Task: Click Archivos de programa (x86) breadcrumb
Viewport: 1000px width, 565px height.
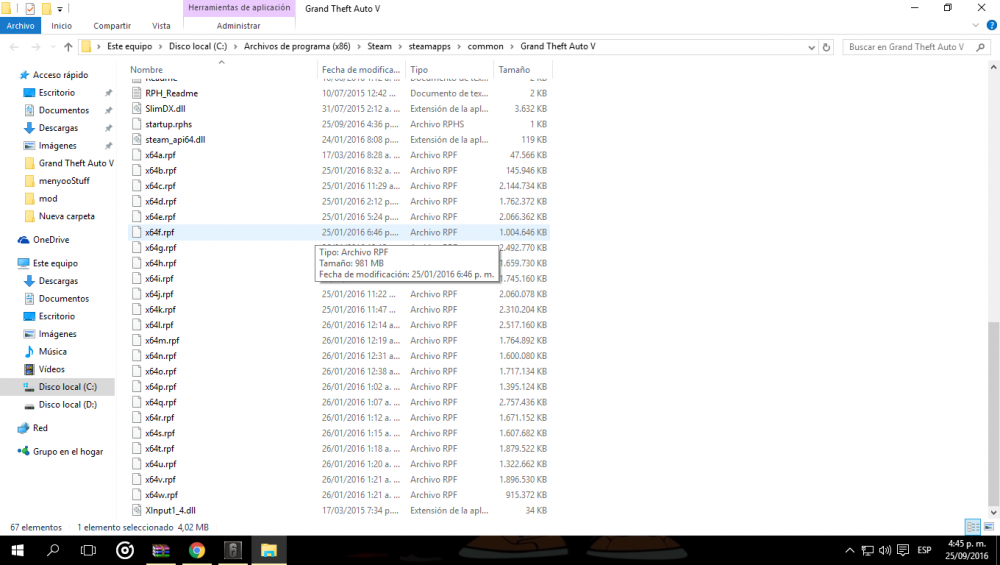Action: click(x=297, y=47)
